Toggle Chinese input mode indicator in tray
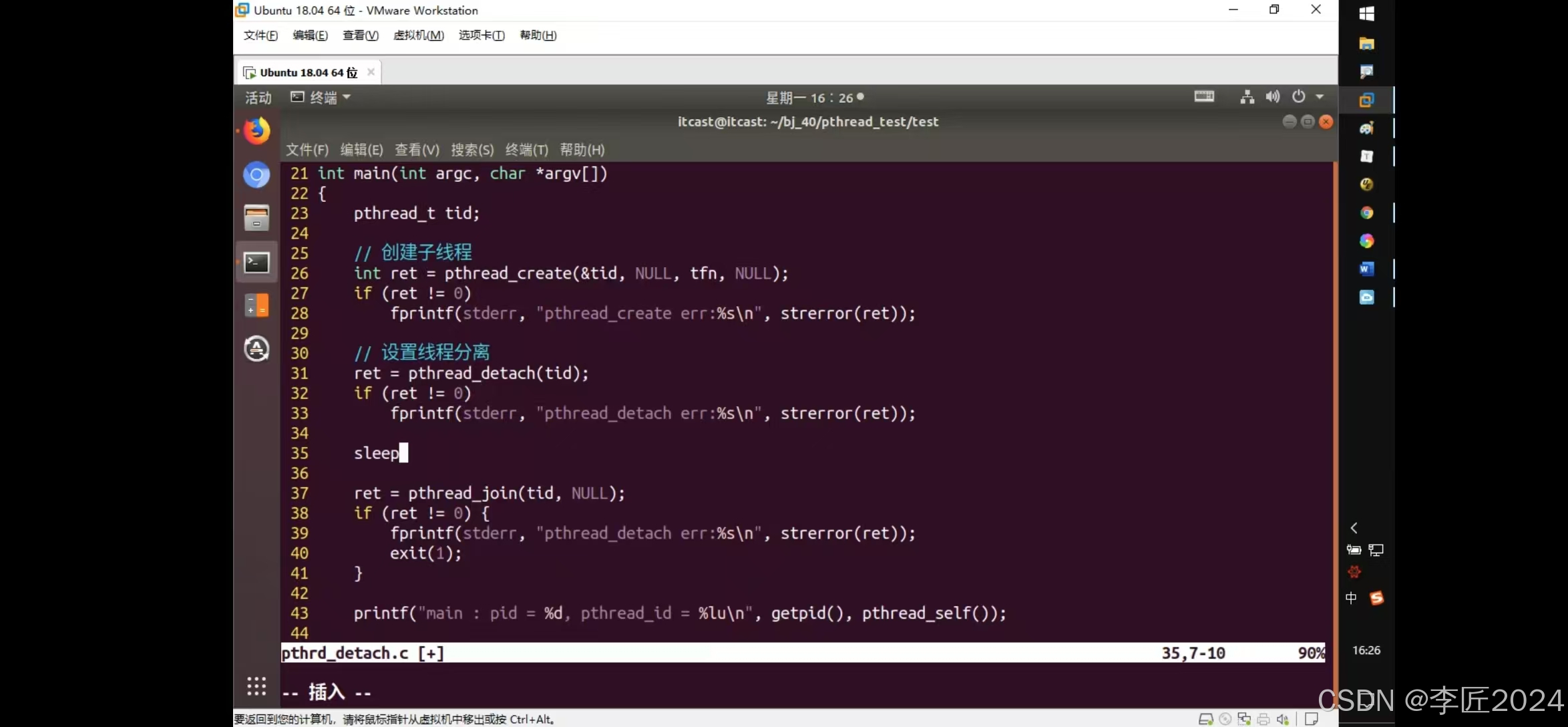The width and height of the screenshot is (1568, 727). [1351, 598]
